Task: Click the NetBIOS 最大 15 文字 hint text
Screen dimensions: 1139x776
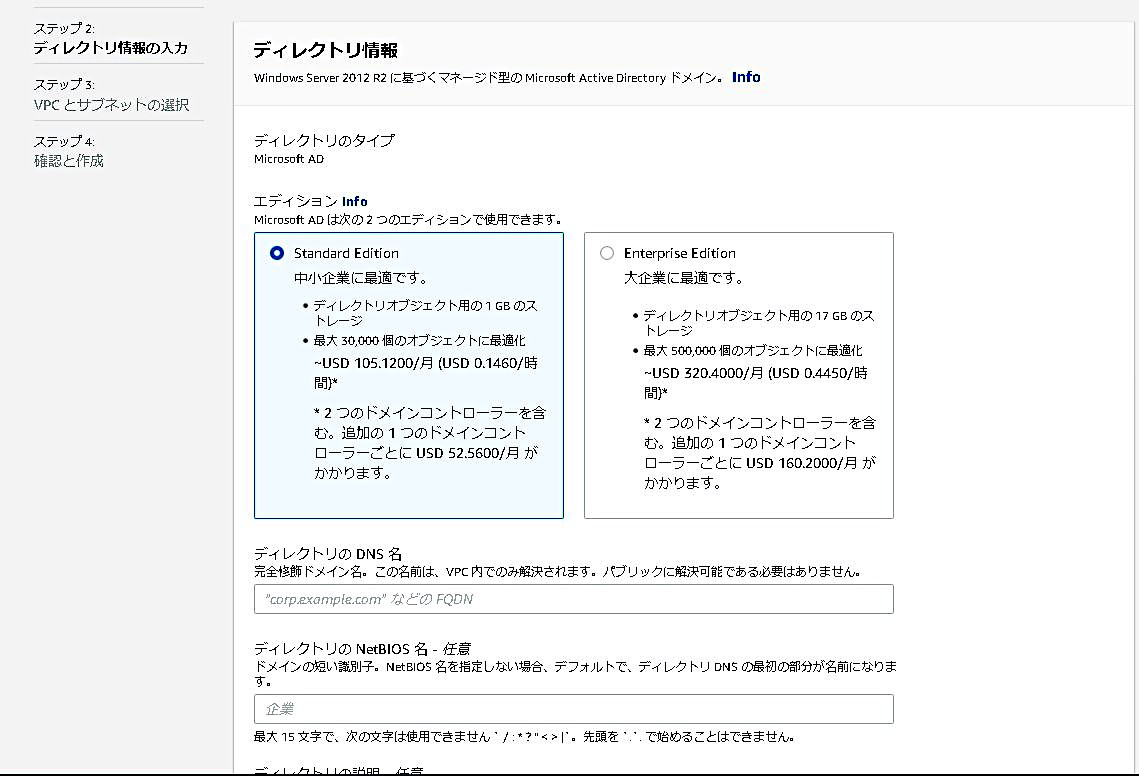Action: pos(524,737)
